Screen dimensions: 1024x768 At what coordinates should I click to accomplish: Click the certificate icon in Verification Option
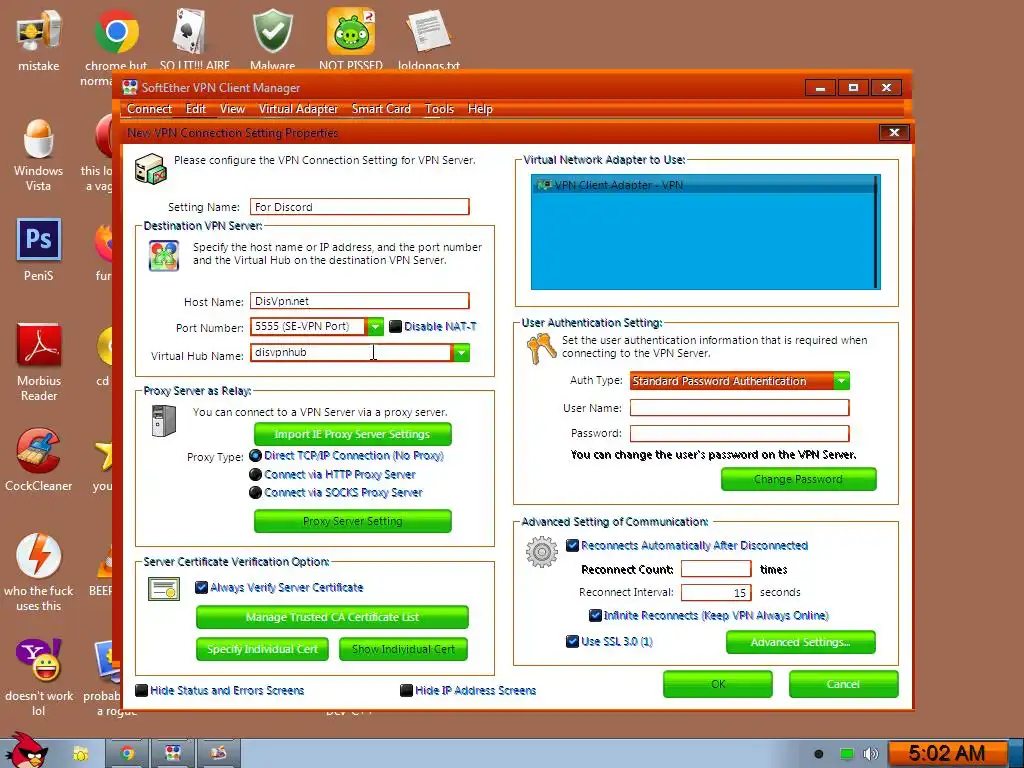164,589
